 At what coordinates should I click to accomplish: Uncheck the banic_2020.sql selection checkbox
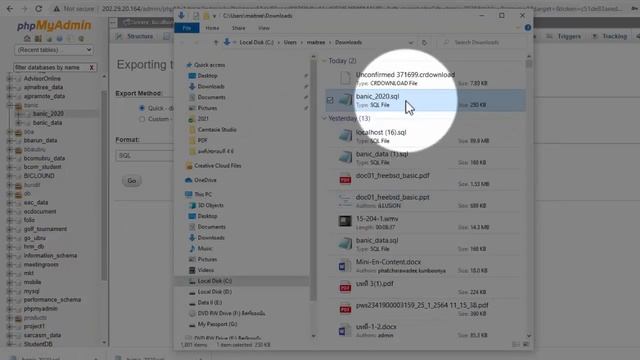tap(330, 100)
